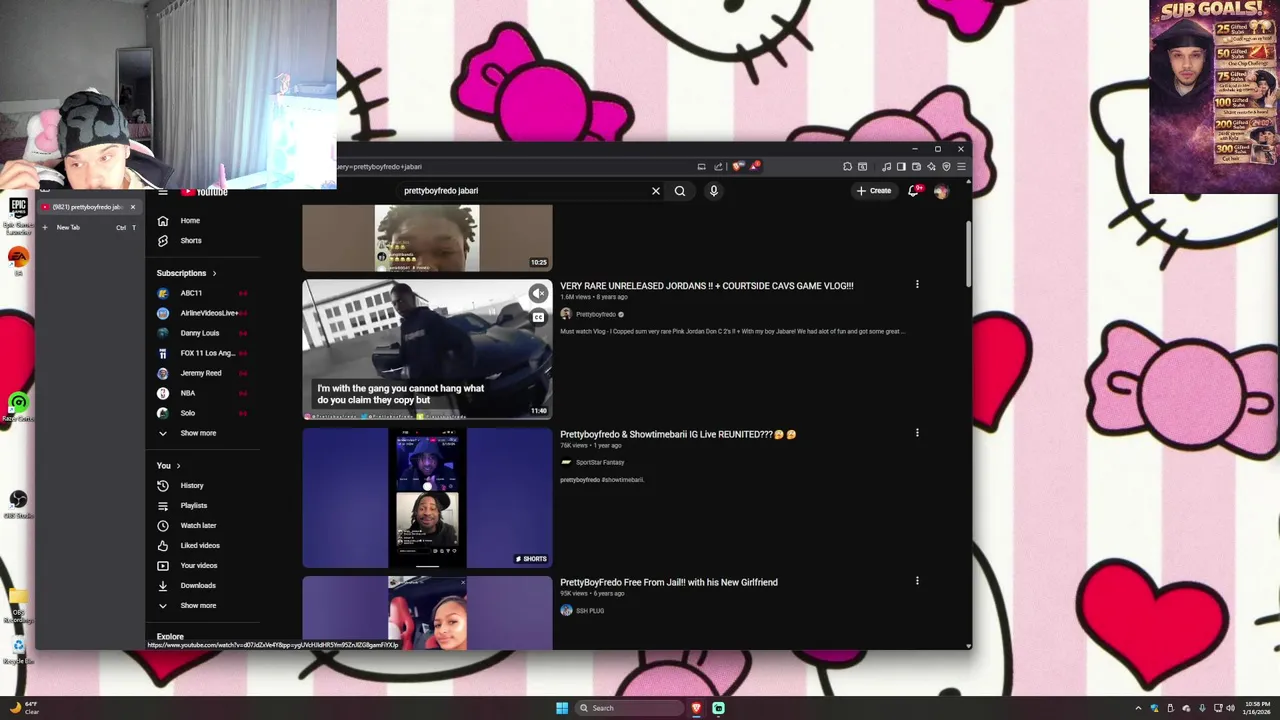Open Brave Rewards triangle icon
The height and width of the screenshot is (720, 1280).
point(754,166)
